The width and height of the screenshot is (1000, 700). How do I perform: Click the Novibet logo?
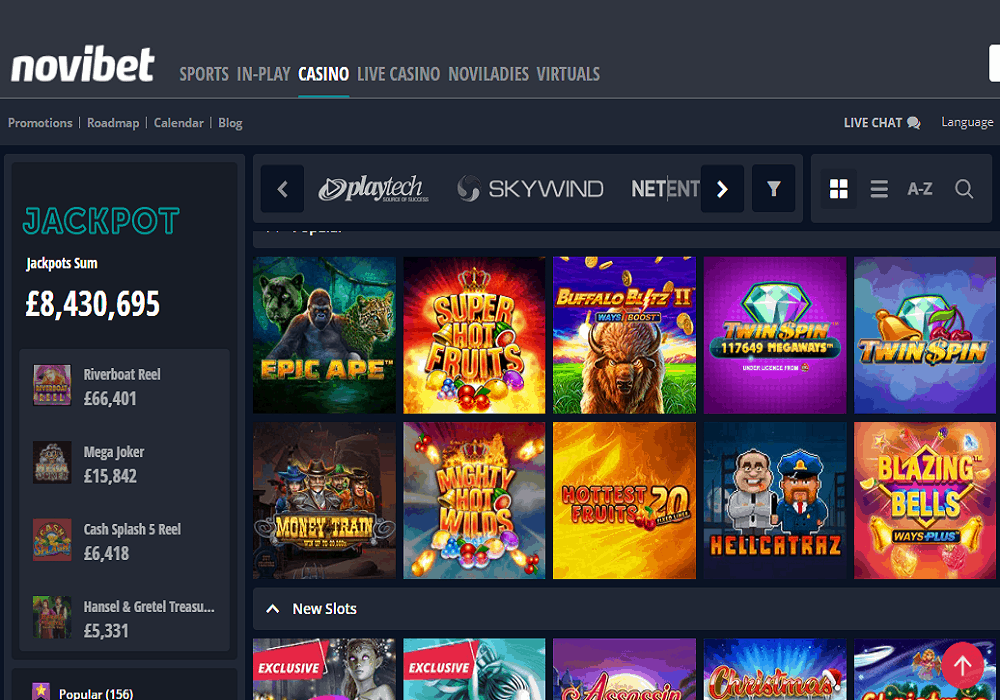(x=82, y=64)
